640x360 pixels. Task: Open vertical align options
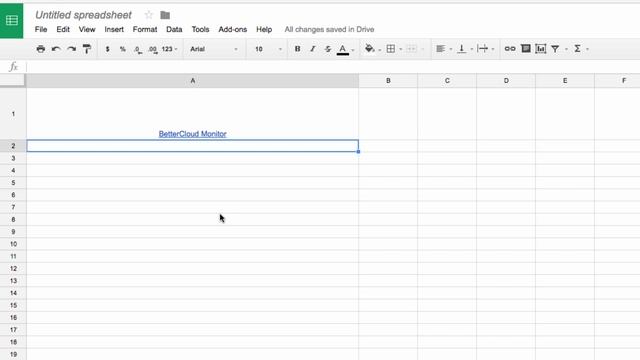[462, 49]
